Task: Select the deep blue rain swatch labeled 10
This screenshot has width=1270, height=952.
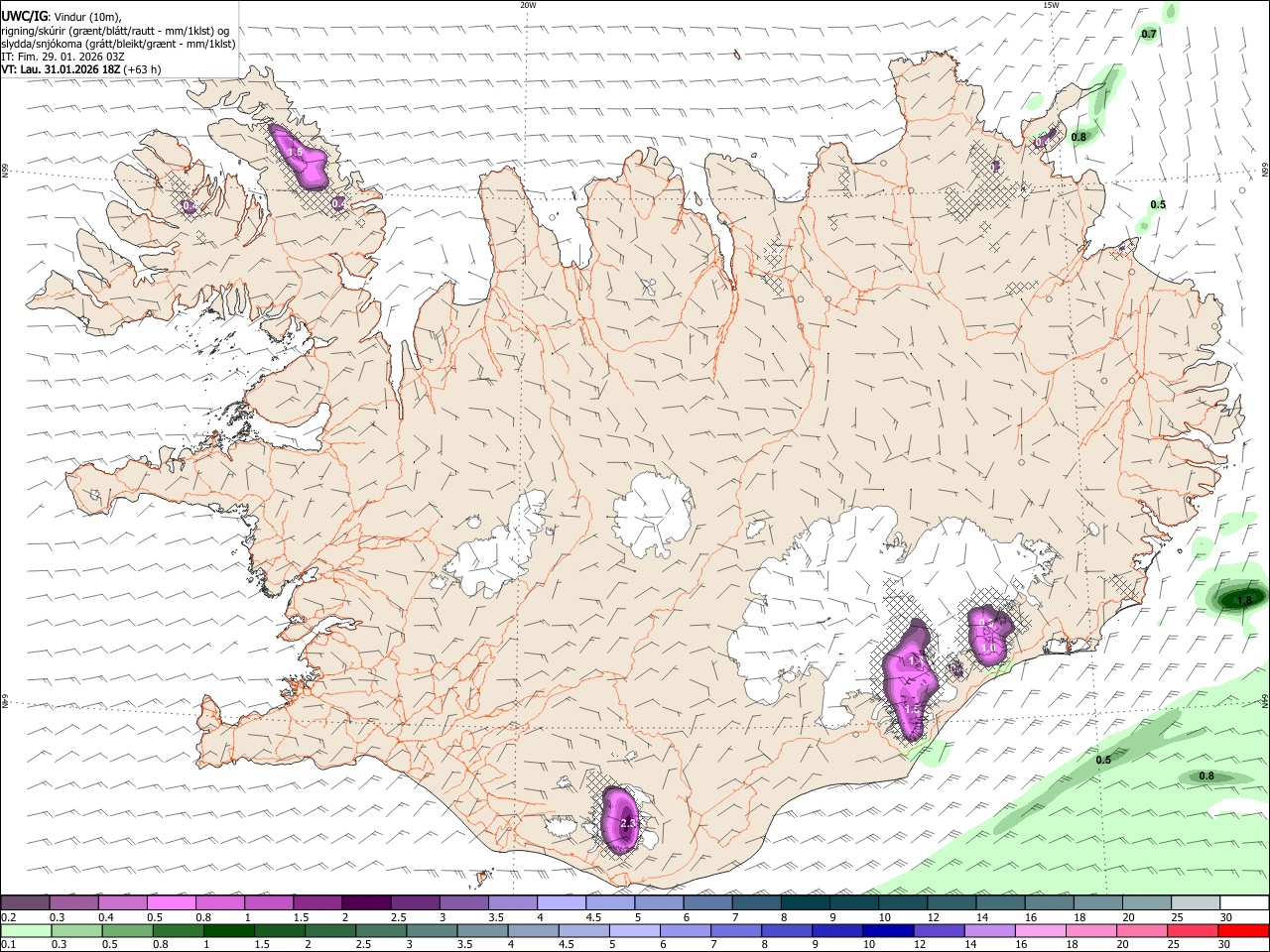Action: click(x=886, y=930)
